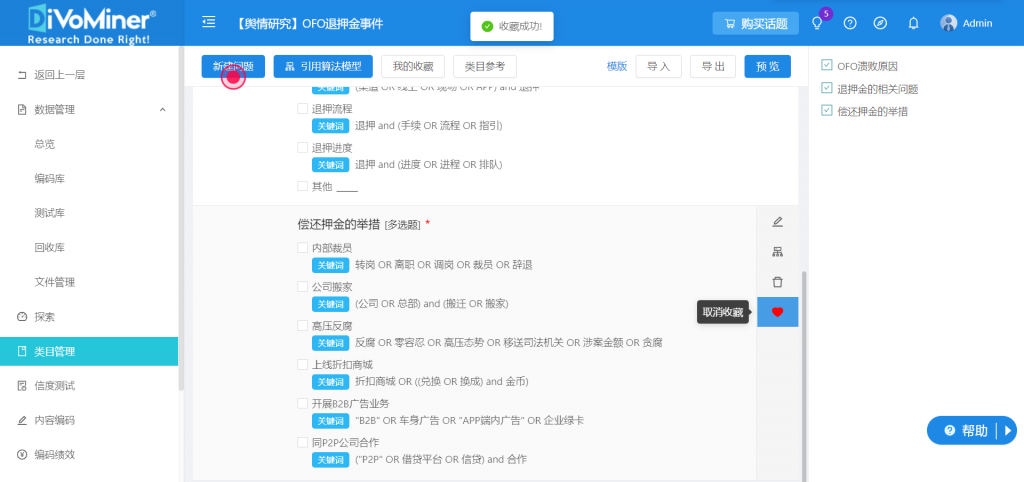Click the algorithm model hierarchy icon in question toolbar
This screenshot has width=1024, height=482.
(777, 252)
